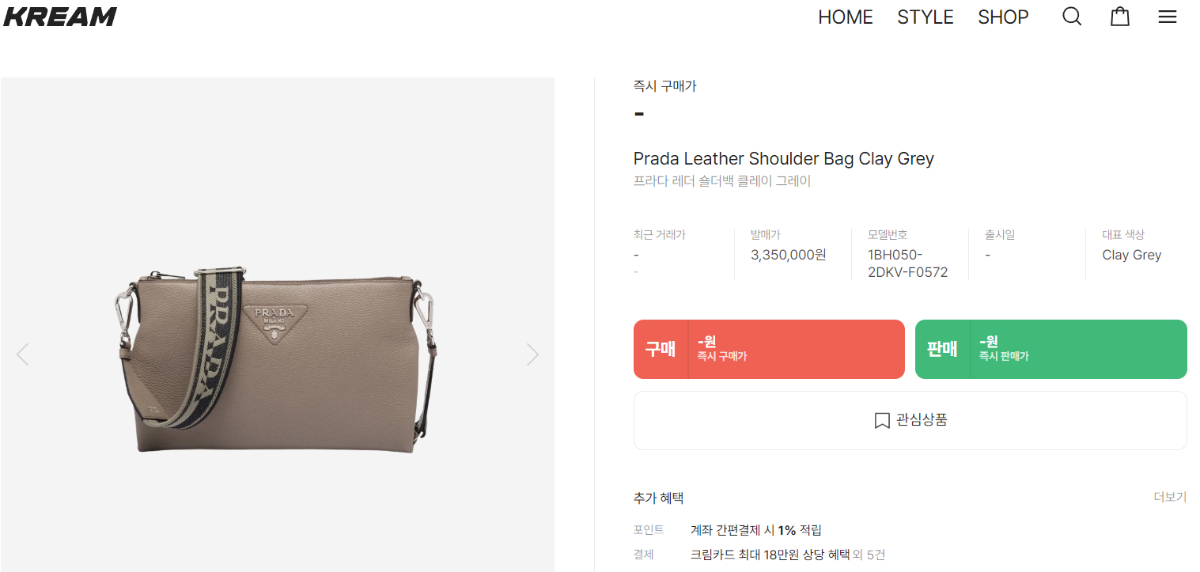Select the Prada Leather Shoulder Bag title

click(x=783, y=158)
